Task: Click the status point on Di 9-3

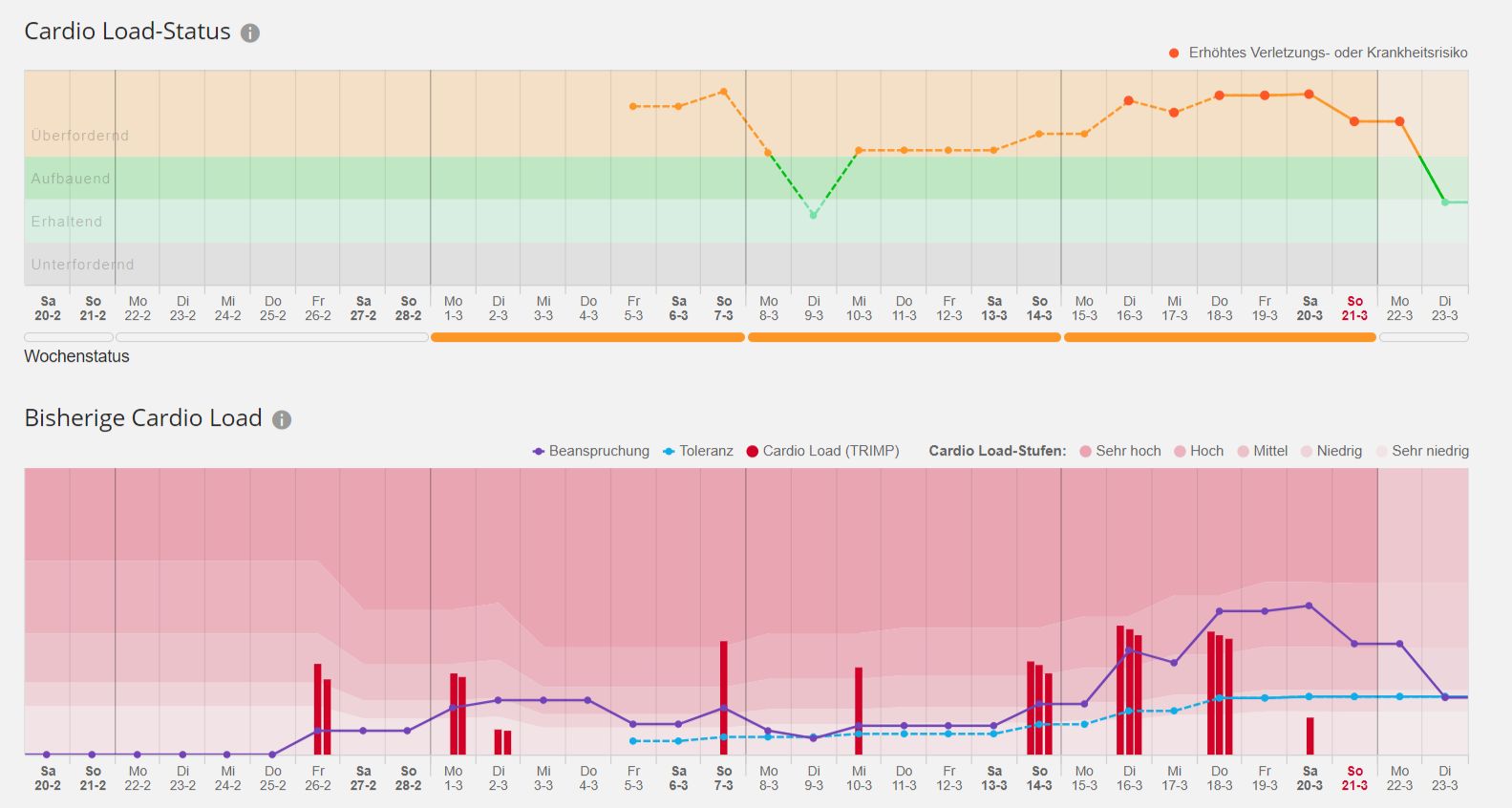Action: pyautogui.click(x=814, y=215)
